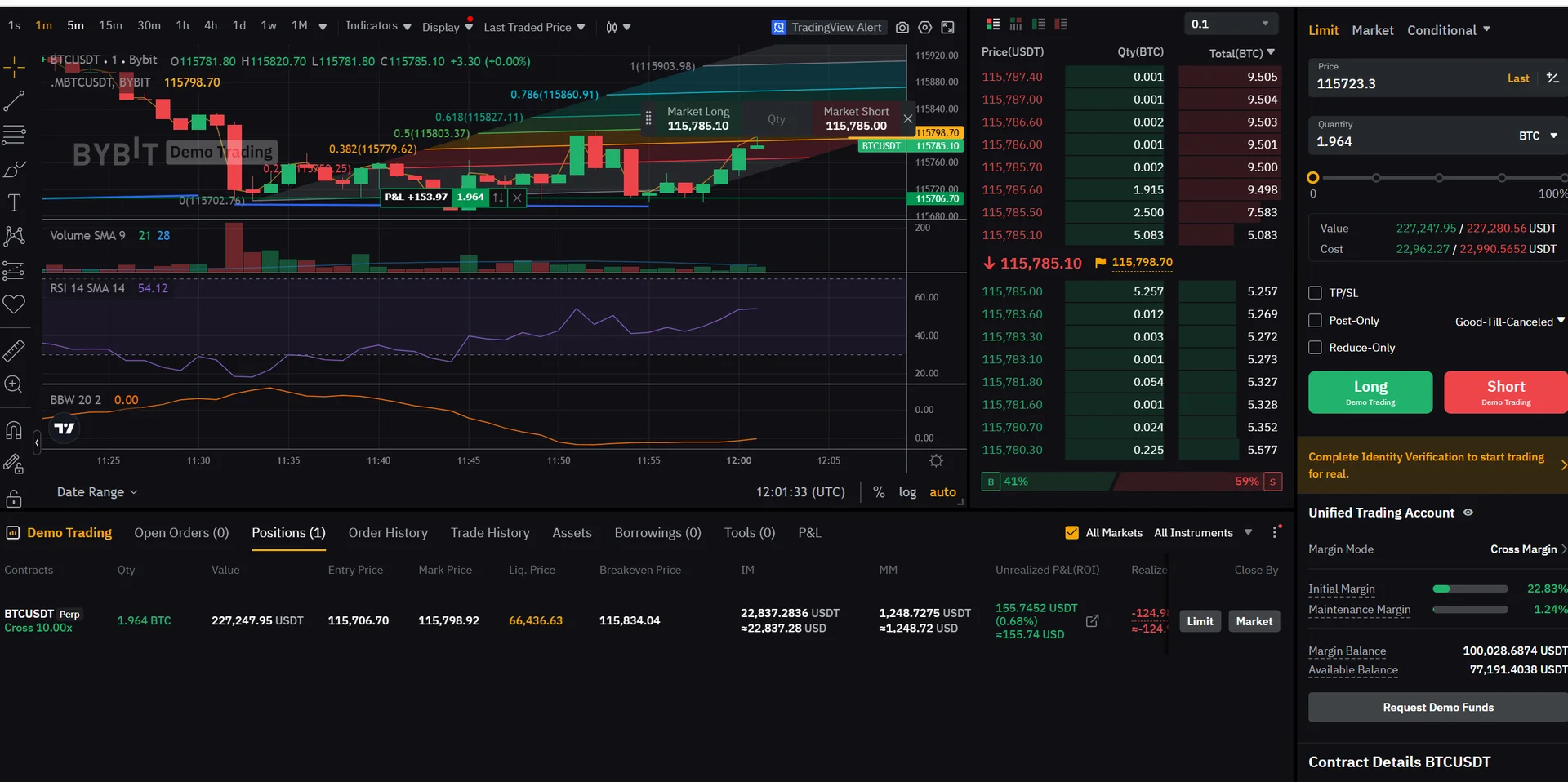Open chart settings gear in top bar
This screenshot has height=782, width=1568.
click(924, 28)
